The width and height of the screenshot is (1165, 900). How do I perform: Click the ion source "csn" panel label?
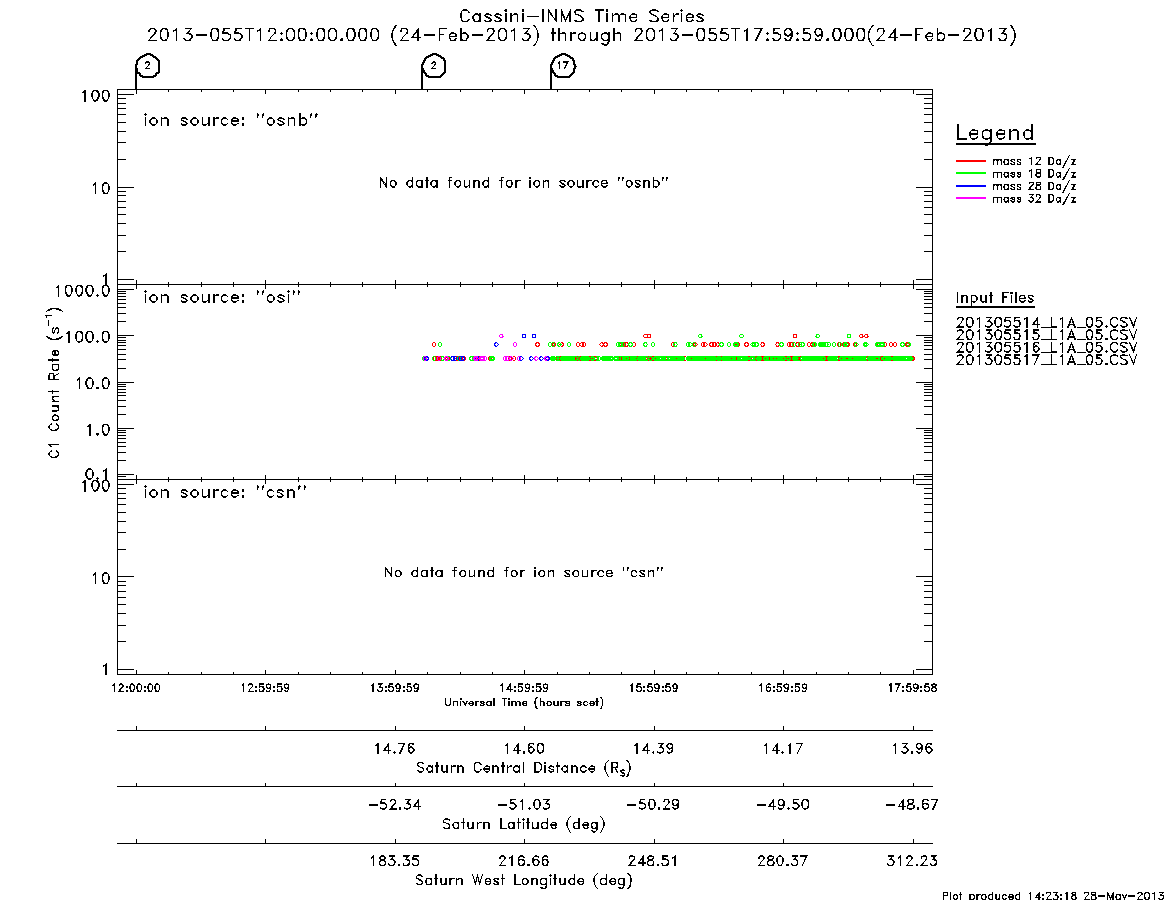pyautogui.click(x=225, y=492)
